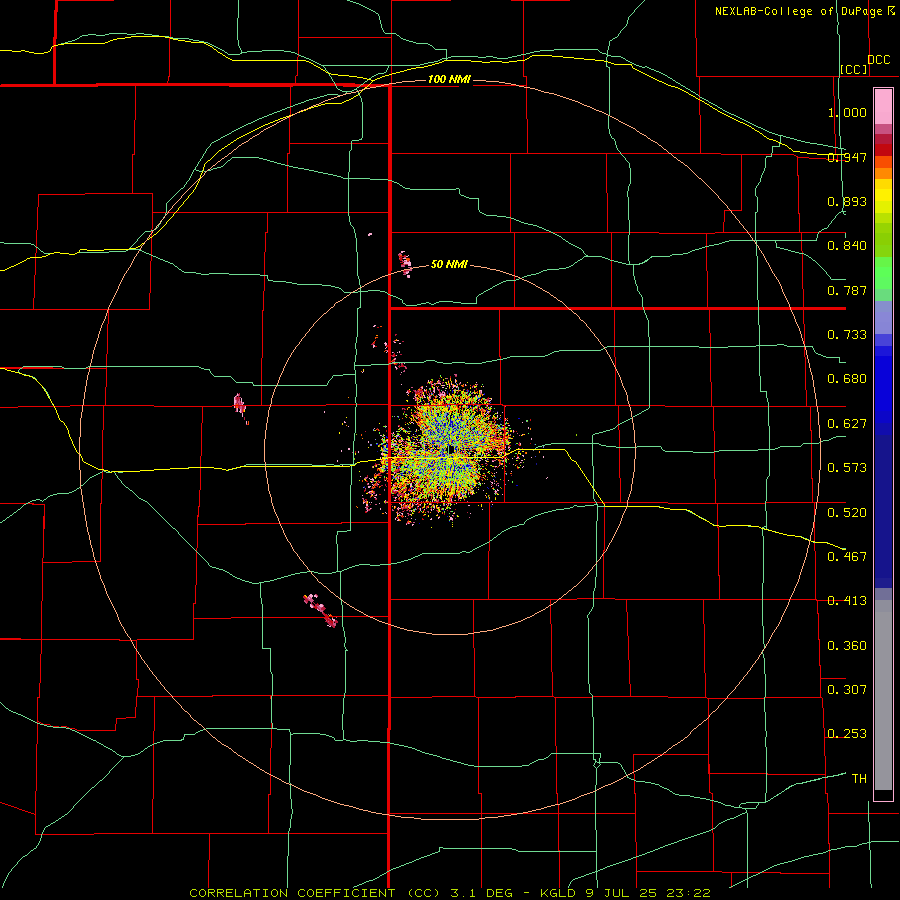Click the pink echo just north of 50 NMI ring

(x=406, y=264)
